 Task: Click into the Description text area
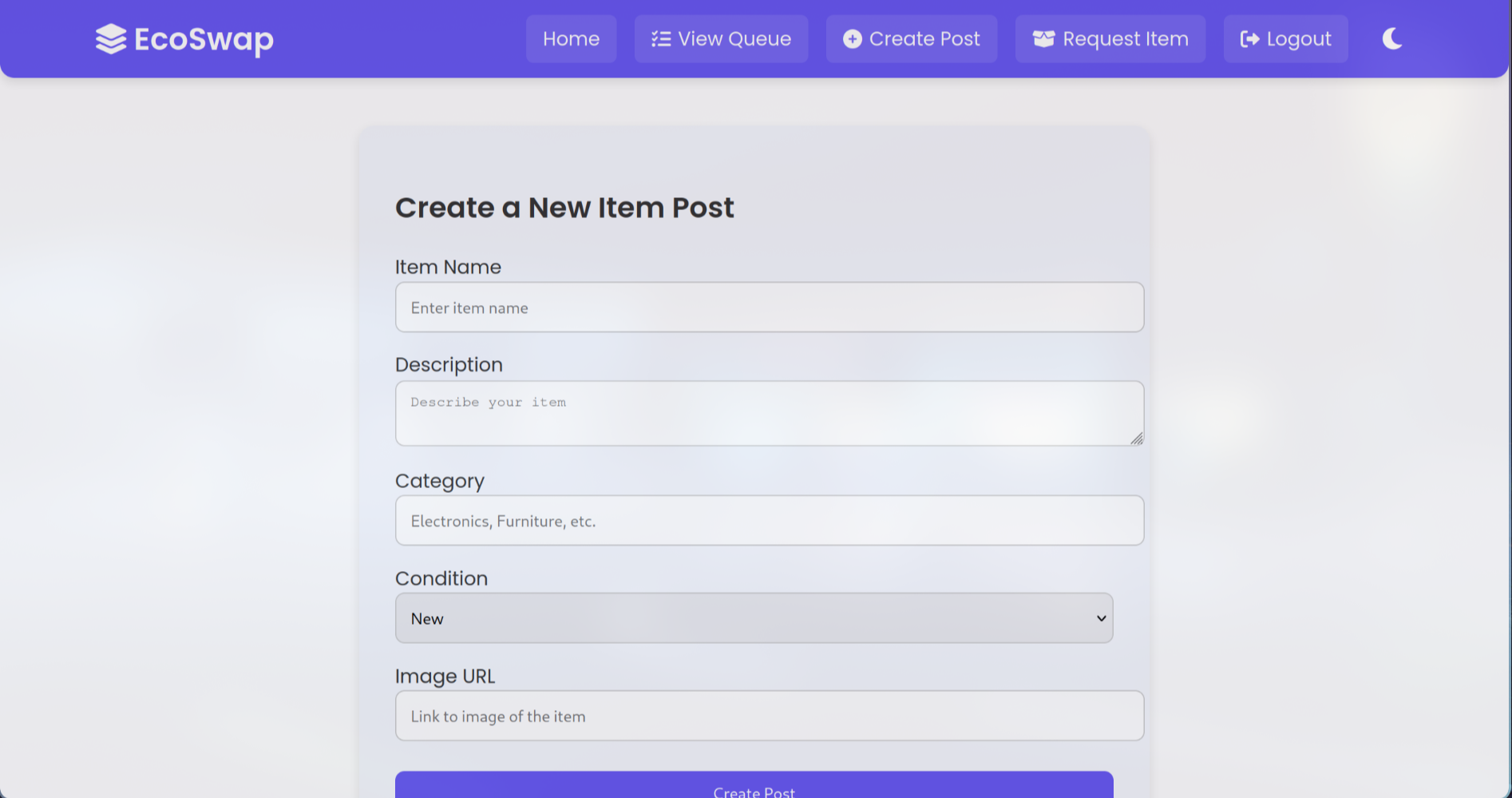[769, 413]
